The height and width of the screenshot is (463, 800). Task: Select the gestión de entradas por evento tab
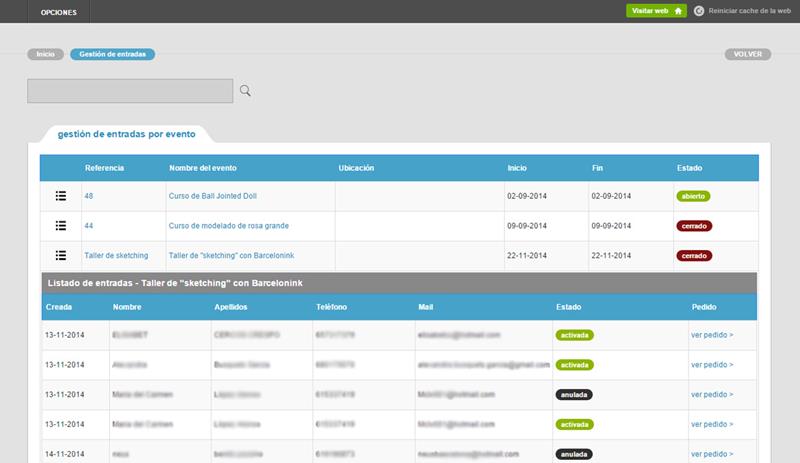click(126, 133)
